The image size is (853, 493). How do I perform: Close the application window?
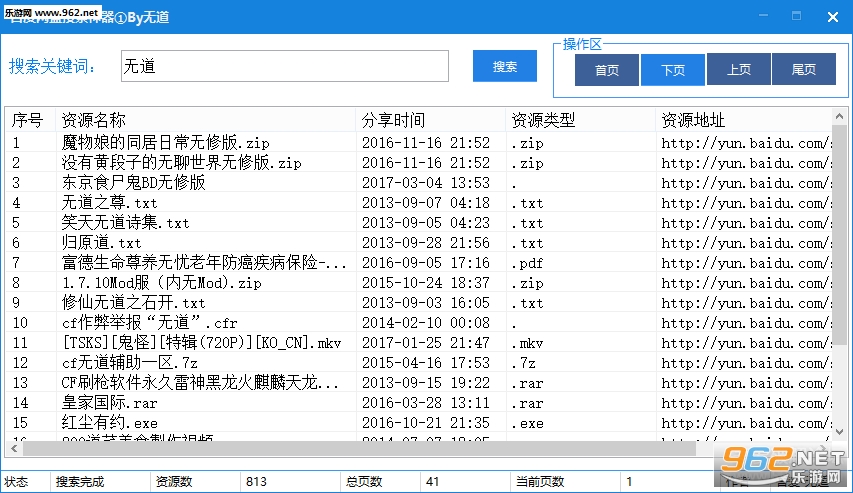point(831,17)
